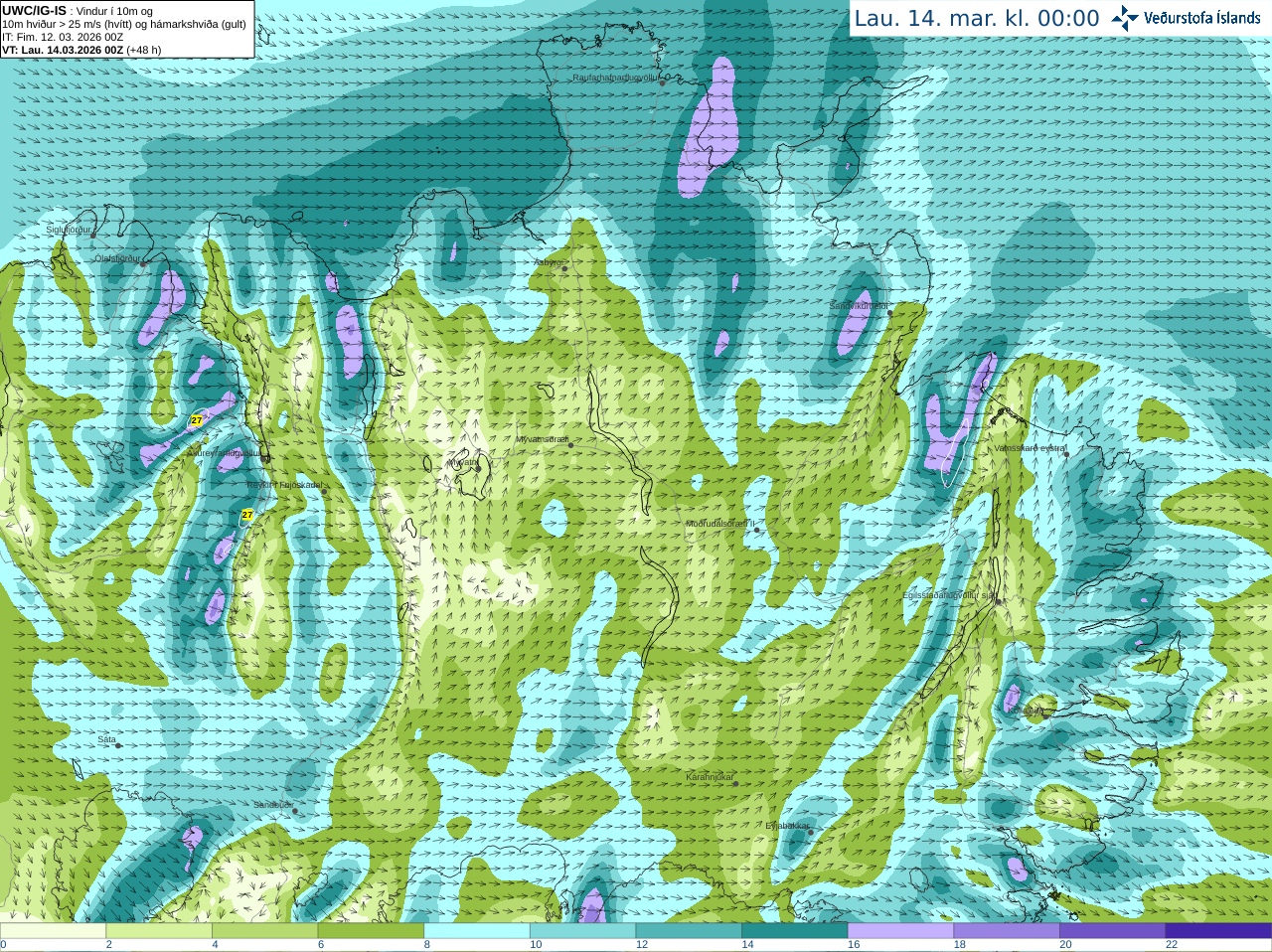The width and height of the screenshot is (1272, 952).
Task: Click the above 22 m/s dark indigo legend swatch
Action: [x=1218, y=931]
